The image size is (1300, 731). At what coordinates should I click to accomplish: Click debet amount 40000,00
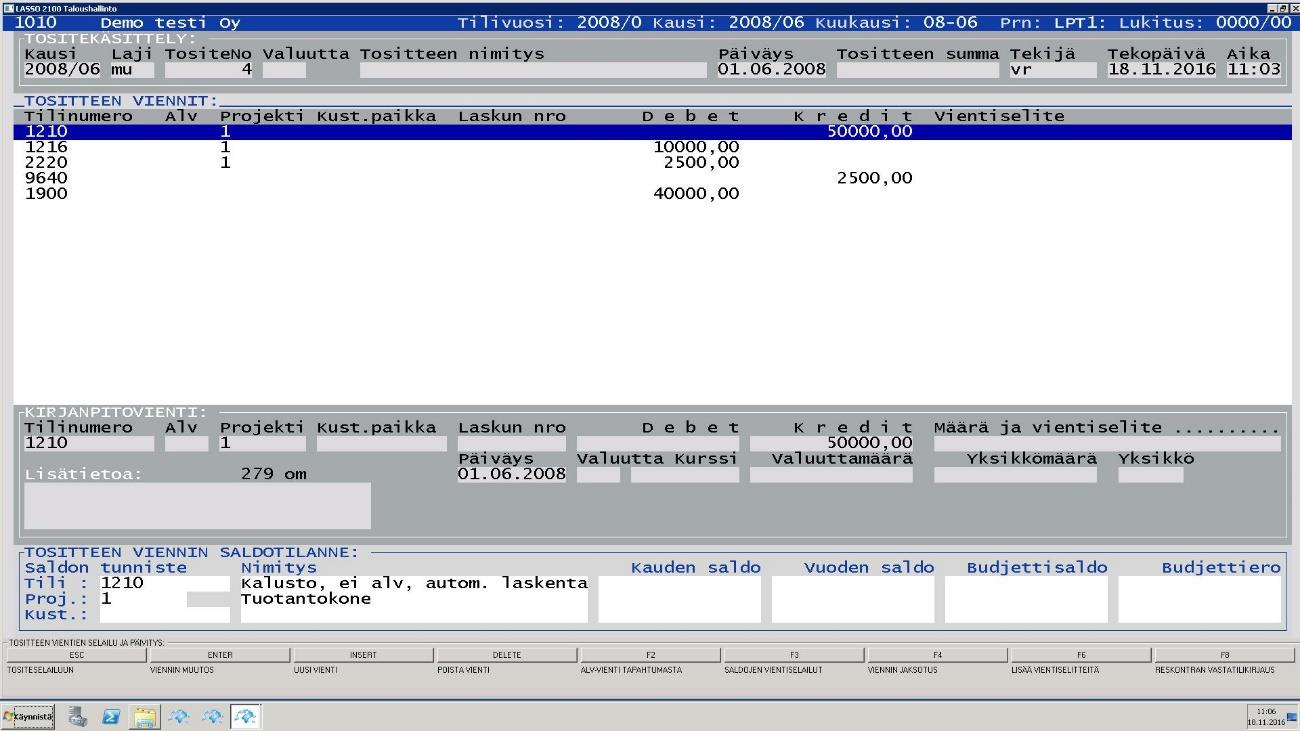pyautogui.click(x=696, y=194)
